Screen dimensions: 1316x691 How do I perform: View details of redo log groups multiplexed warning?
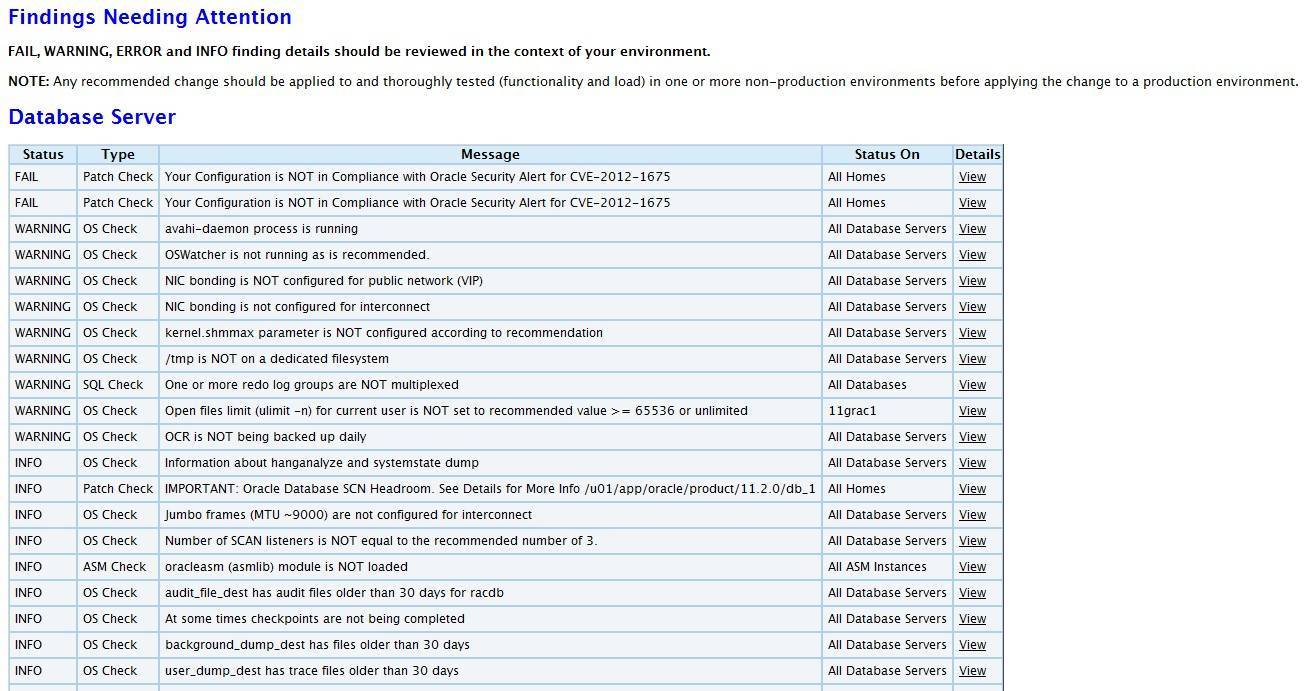(x=972, y=385)
